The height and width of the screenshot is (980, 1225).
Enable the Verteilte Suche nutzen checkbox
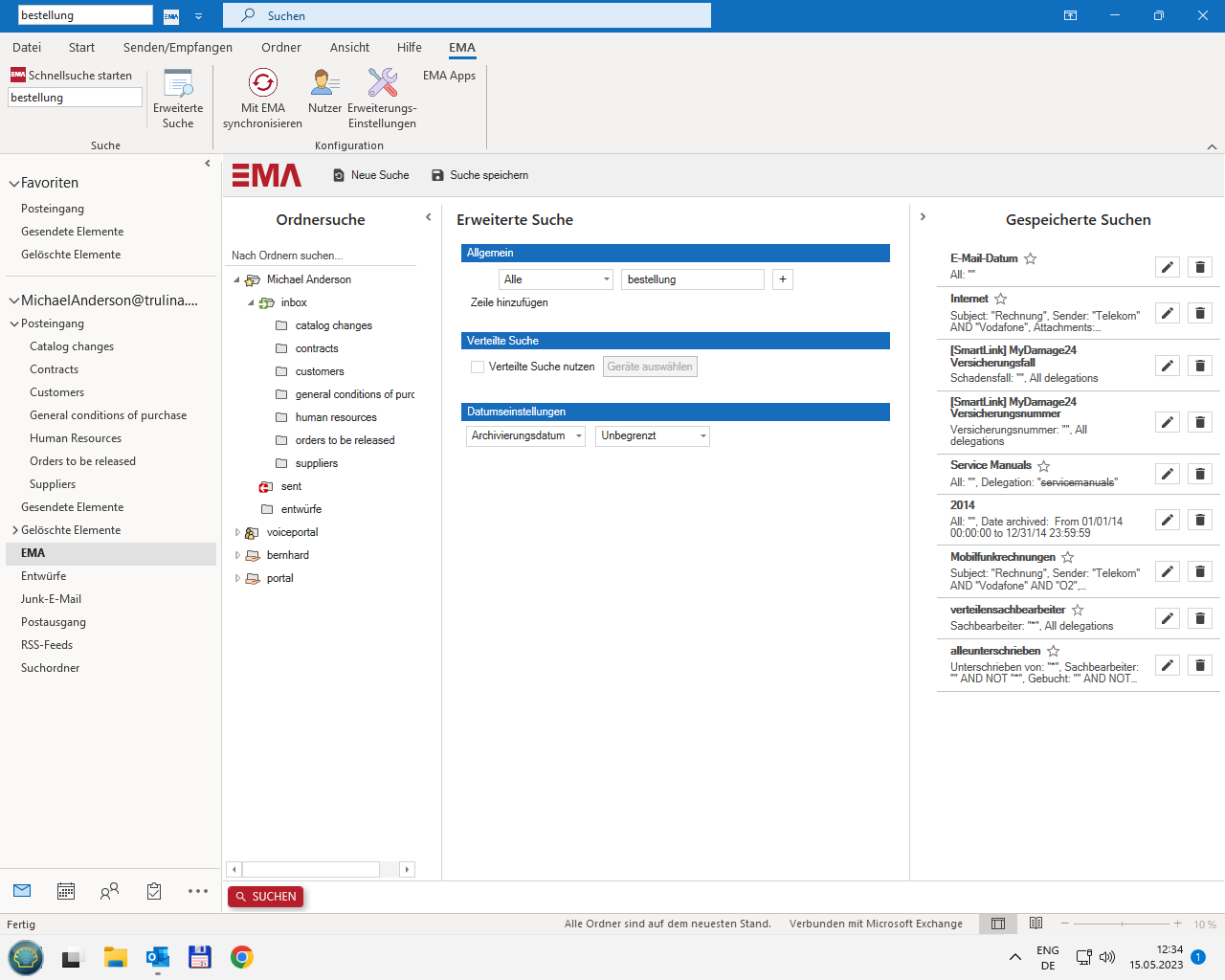[478, 367]
